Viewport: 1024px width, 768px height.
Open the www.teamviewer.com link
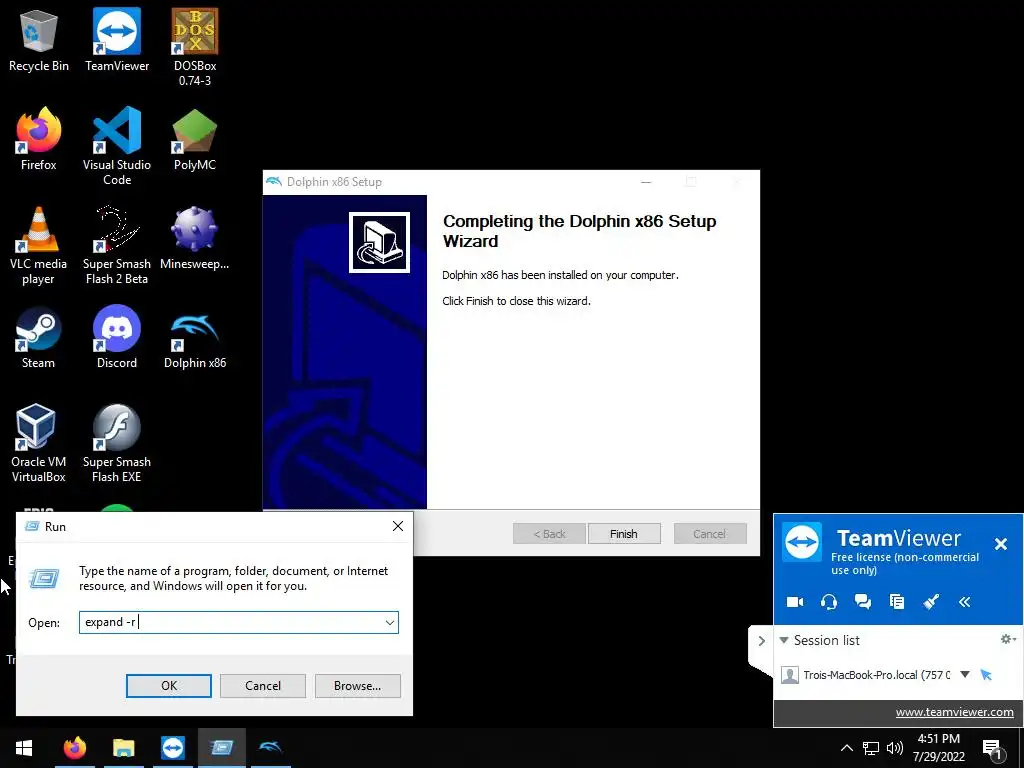click(954, 712)
